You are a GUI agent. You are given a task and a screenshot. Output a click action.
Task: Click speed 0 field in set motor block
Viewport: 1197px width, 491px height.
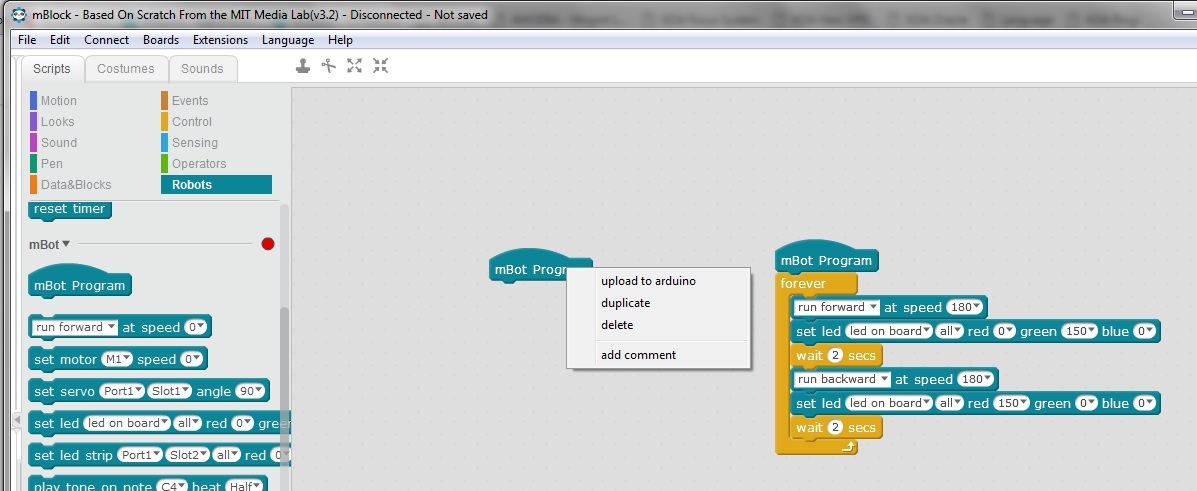click(x=194, y=359)
